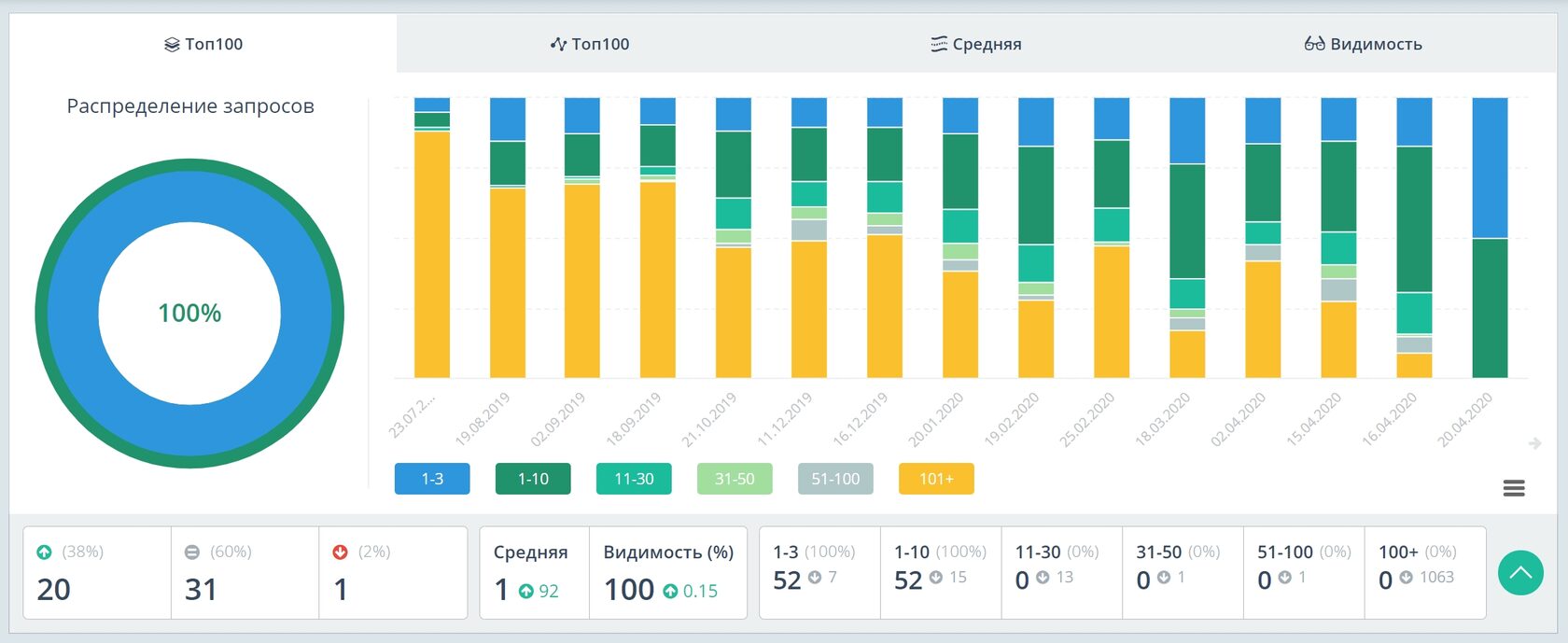Toggle the 1-3 legend series
This screenshot has height=643, width=1568.
coord(432,479)
